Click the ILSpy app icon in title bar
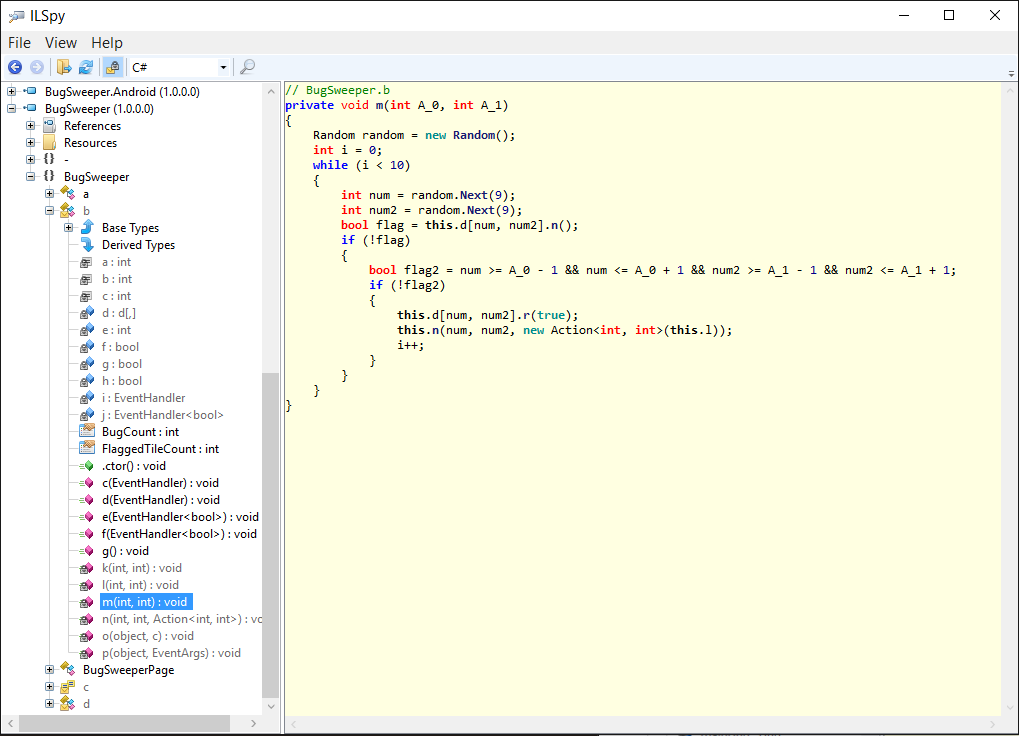This screenshot has height=736, width=1019. click(17, 16)
